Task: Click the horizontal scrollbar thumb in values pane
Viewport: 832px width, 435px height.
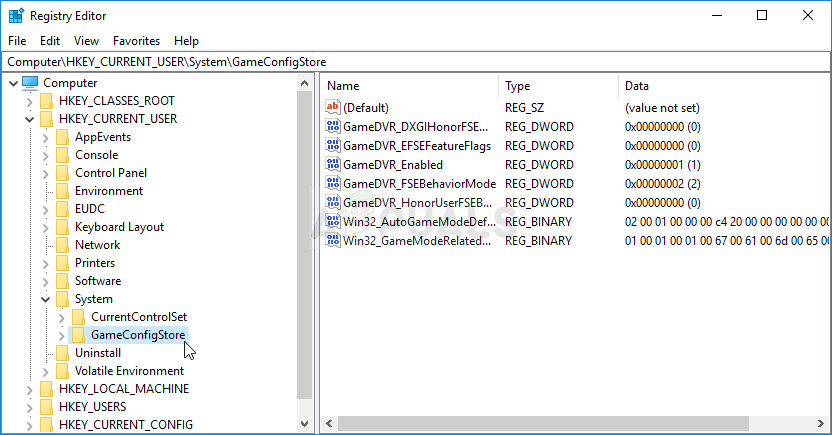Action: (x=543, y=423)
